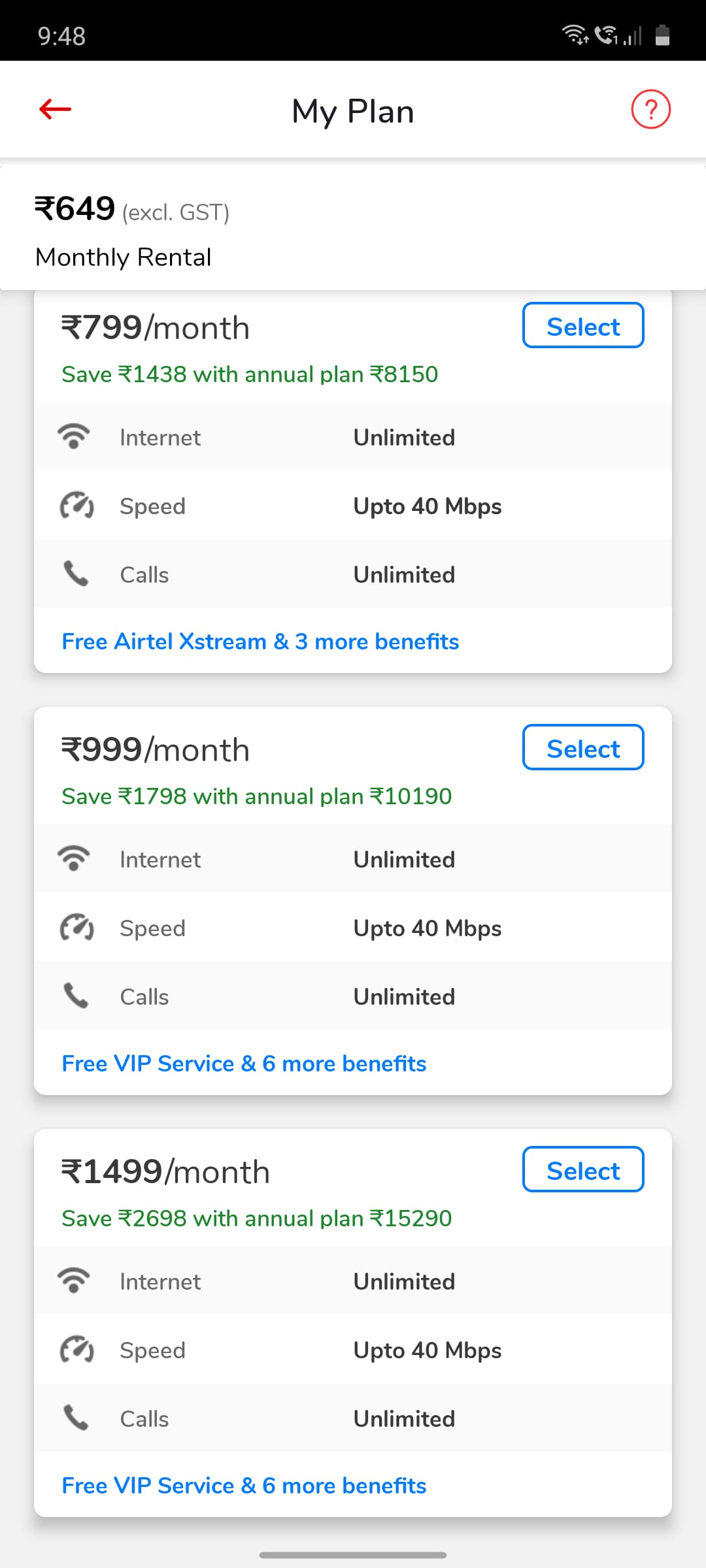706x1568 pixels.
Task: Tap the phone icon in ₹999 plan
Action: click(x=76, y=996)
